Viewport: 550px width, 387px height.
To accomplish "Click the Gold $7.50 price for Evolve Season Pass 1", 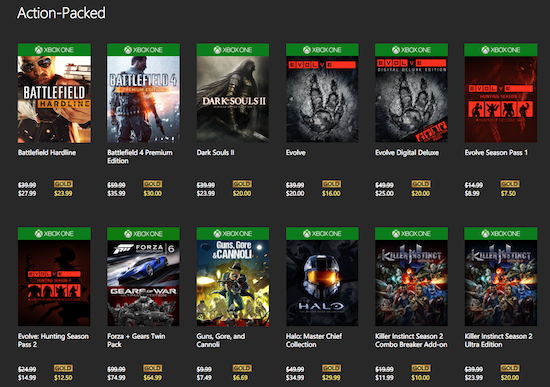I will 508,193.
